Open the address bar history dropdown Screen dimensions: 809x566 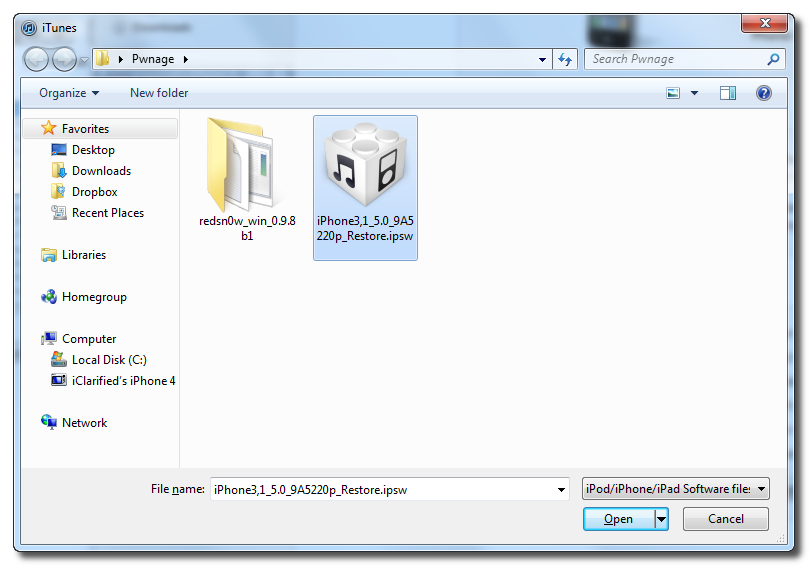(x=542, y=59)
